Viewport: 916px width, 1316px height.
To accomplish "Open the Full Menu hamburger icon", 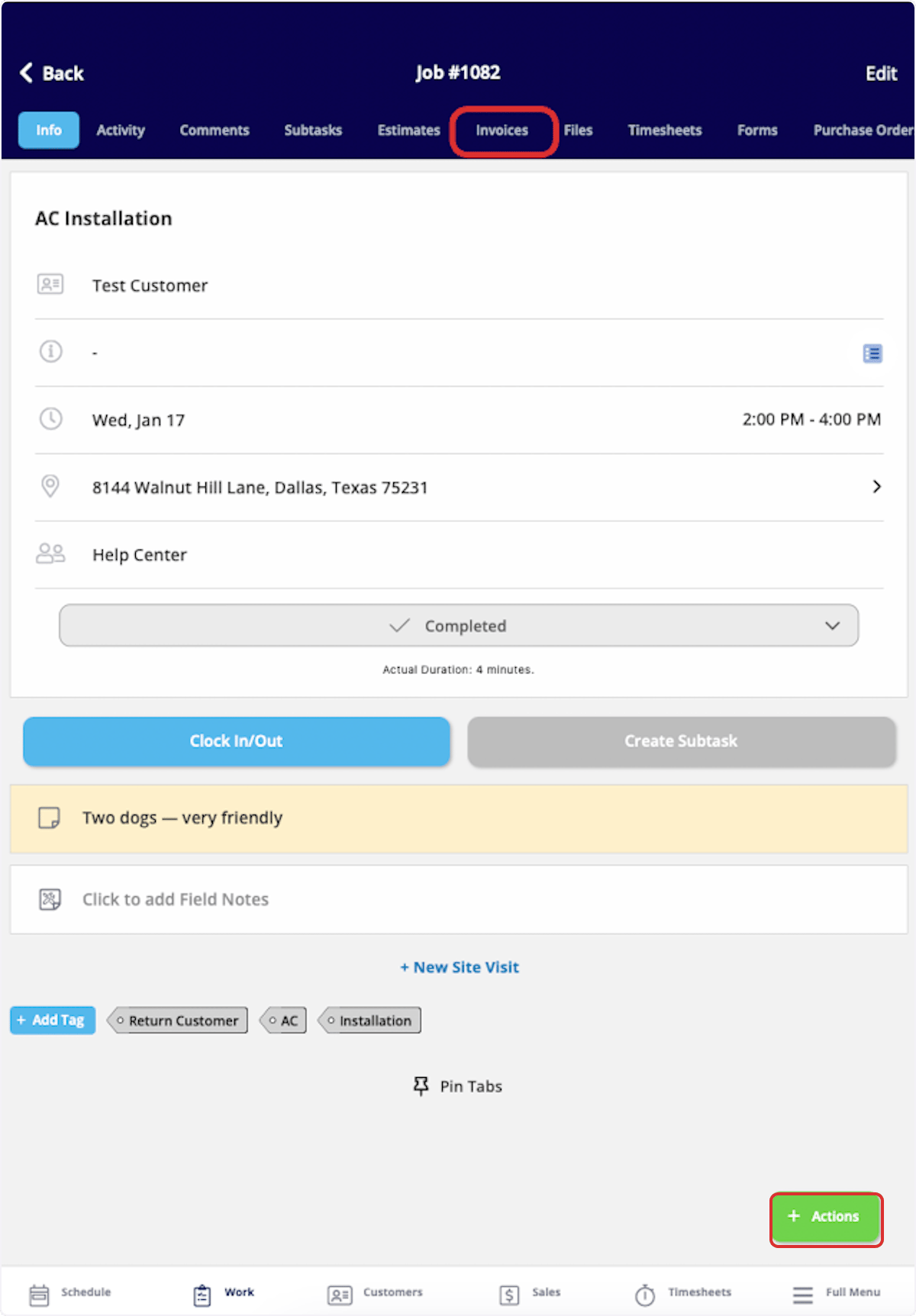I will (x=803, y=1295).
